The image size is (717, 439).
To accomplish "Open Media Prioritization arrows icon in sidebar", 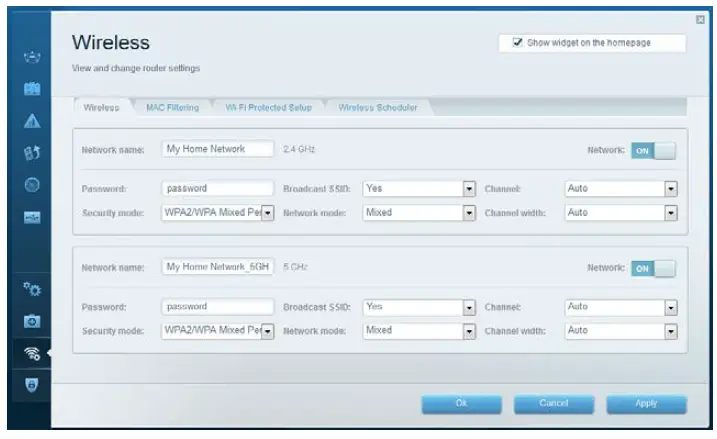I will tap(32, 153).
